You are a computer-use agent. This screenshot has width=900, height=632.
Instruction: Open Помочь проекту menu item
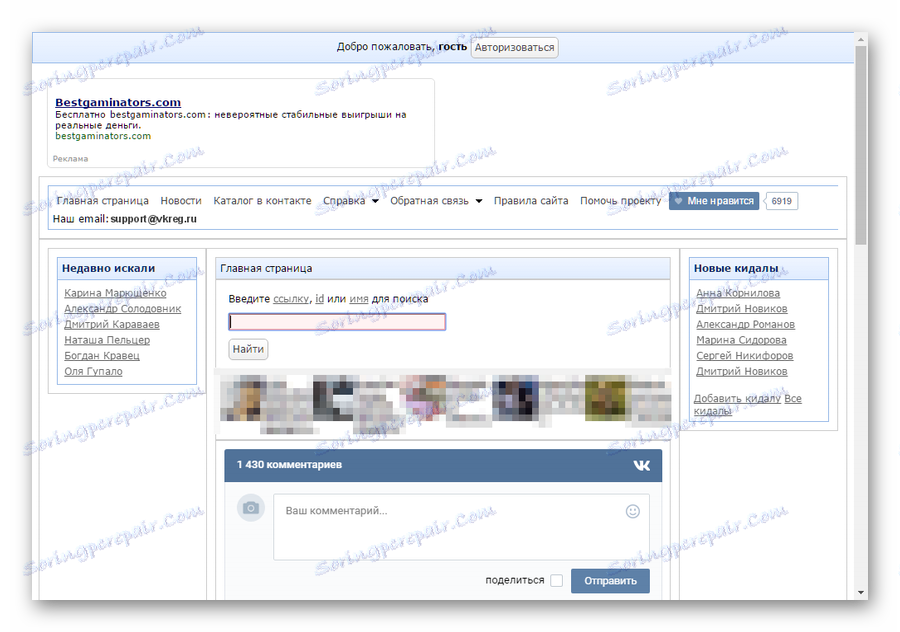[x=620, y=201]
